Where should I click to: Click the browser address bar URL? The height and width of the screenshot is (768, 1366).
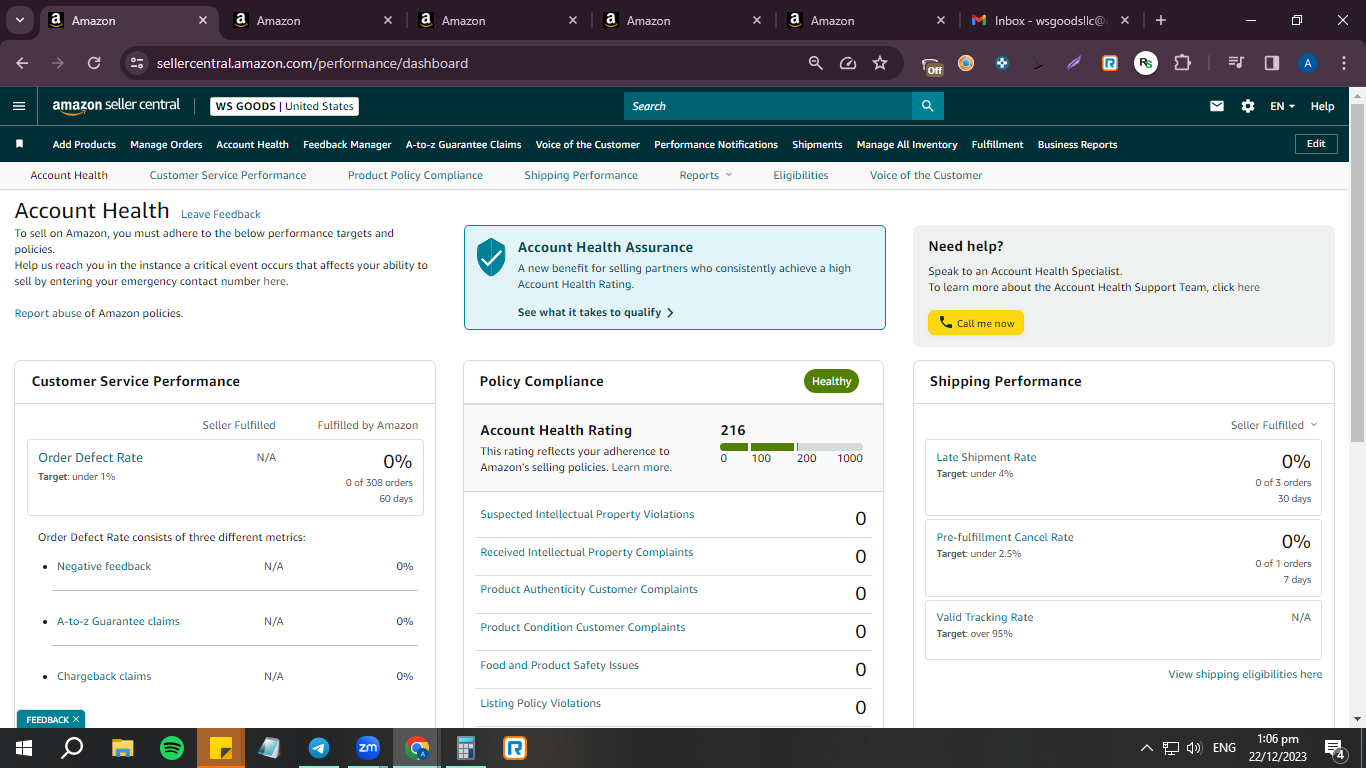coord(312,63)
